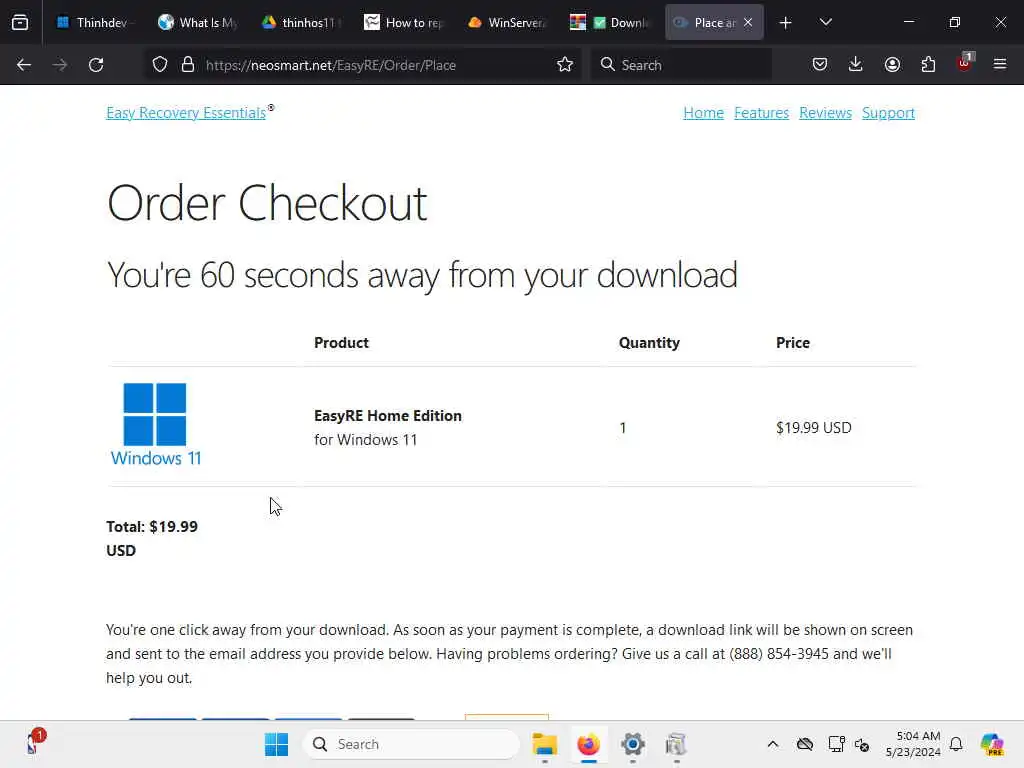
Task: Open the tracking protection shield icon
Action: 160,65
